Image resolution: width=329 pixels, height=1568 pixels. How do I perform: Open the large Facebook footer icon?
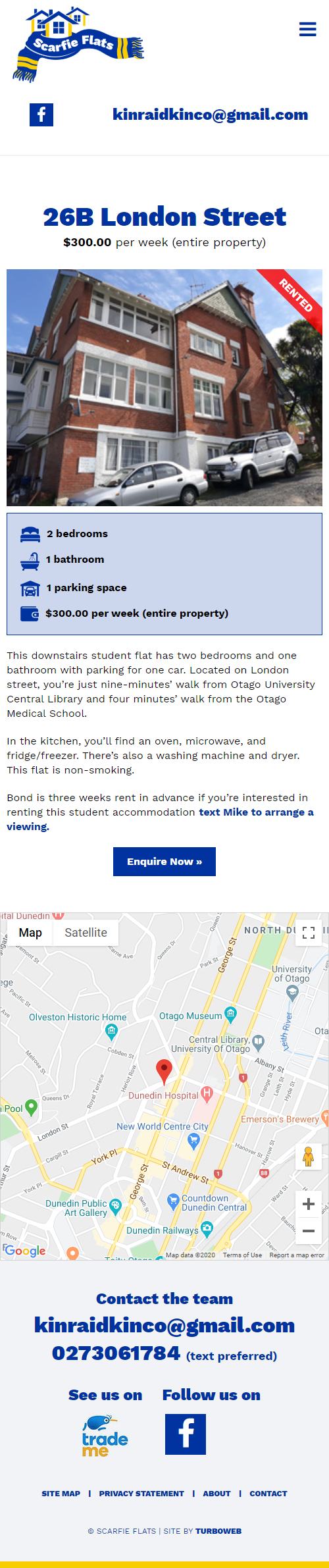(x=186, y=1434)
